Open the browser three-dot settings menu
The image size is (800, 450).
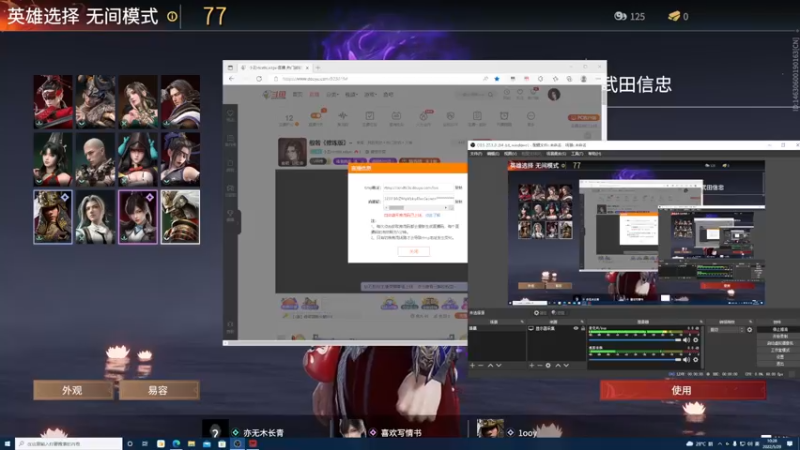(x=597, y=79)
